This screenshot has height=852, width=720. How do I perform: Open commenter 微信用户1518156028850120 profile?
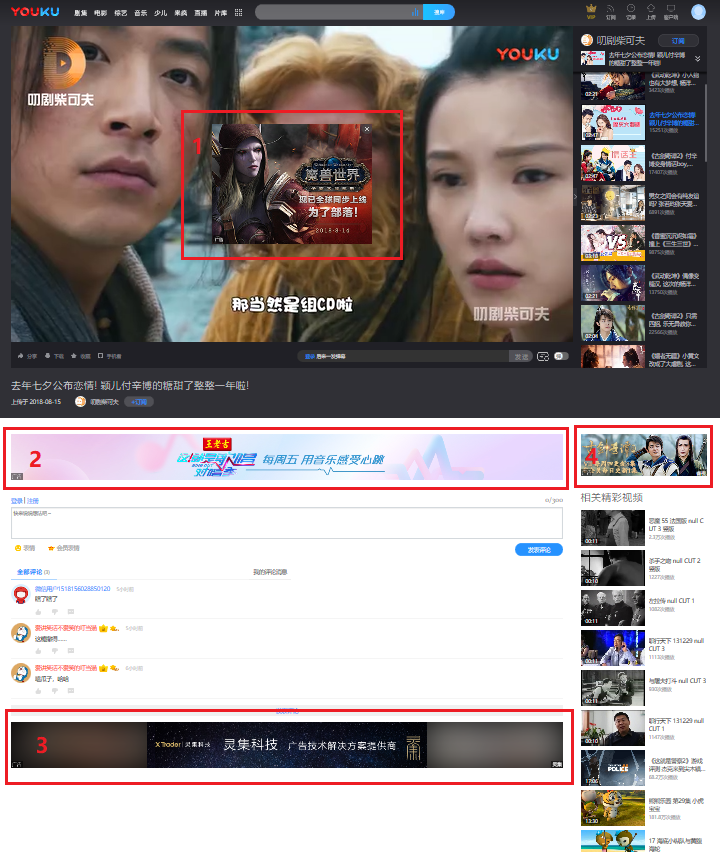pos(72,589)
